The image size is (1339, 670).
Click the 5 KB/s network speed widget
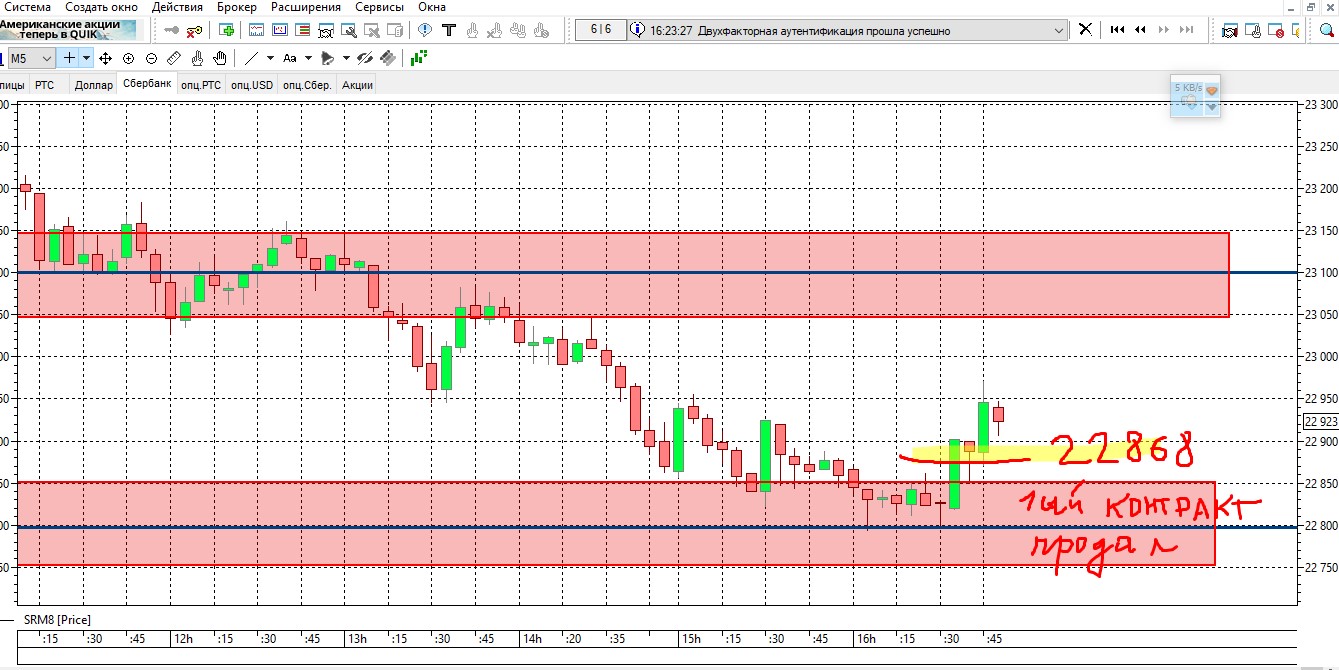click(x=1197, y=98)
